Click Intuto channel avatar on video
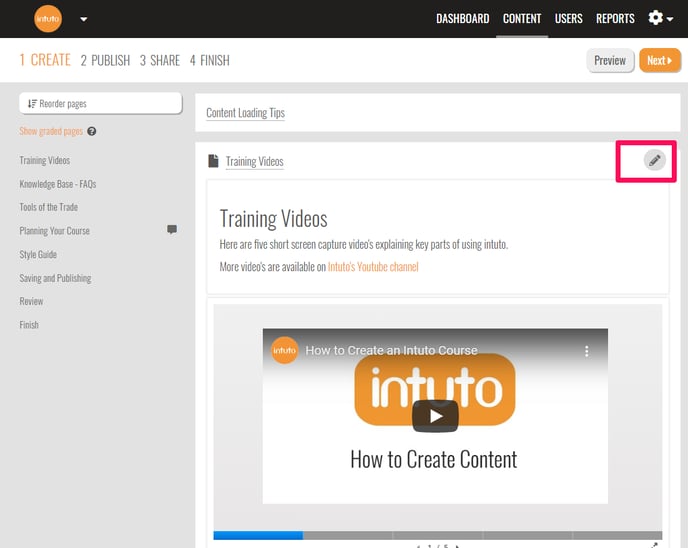 point(284,350)
